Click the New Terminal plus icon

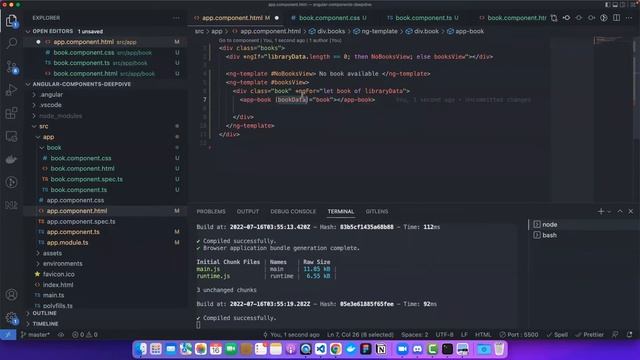click(600, 211)
